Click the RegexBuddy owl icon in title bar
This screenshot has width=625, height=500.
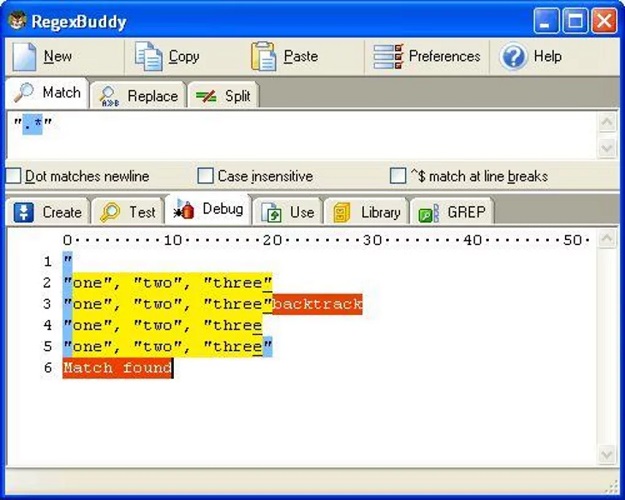[17, 20]
